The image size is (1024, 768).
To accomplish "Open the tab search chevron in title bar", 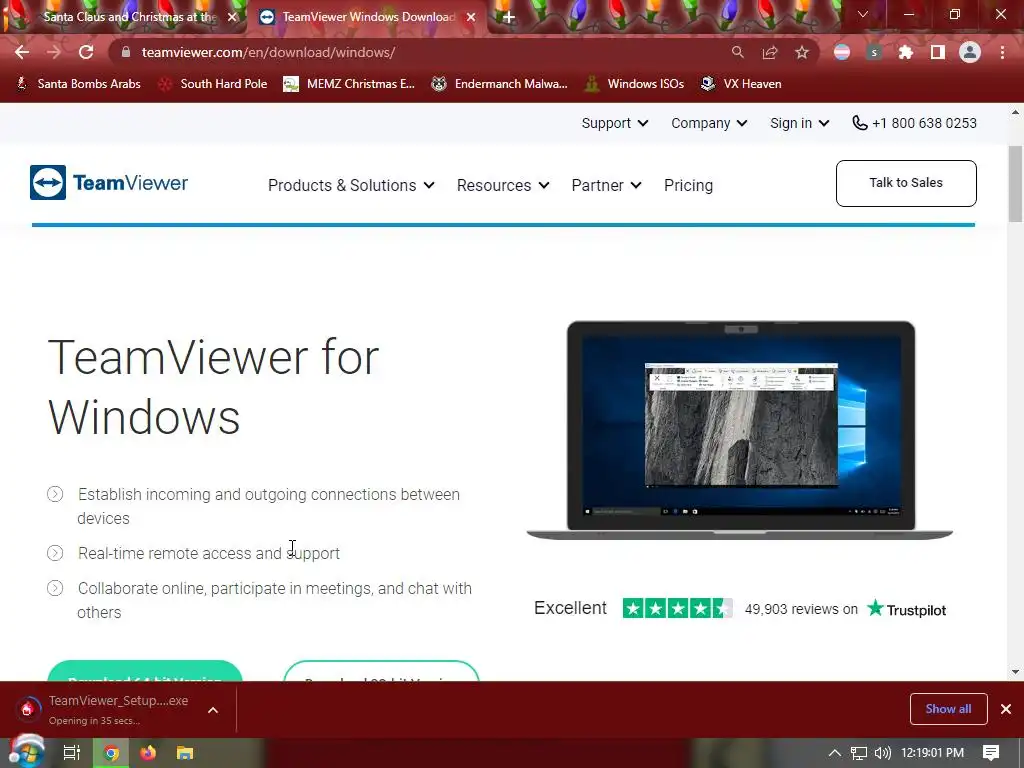I will (x=863, y=14).
